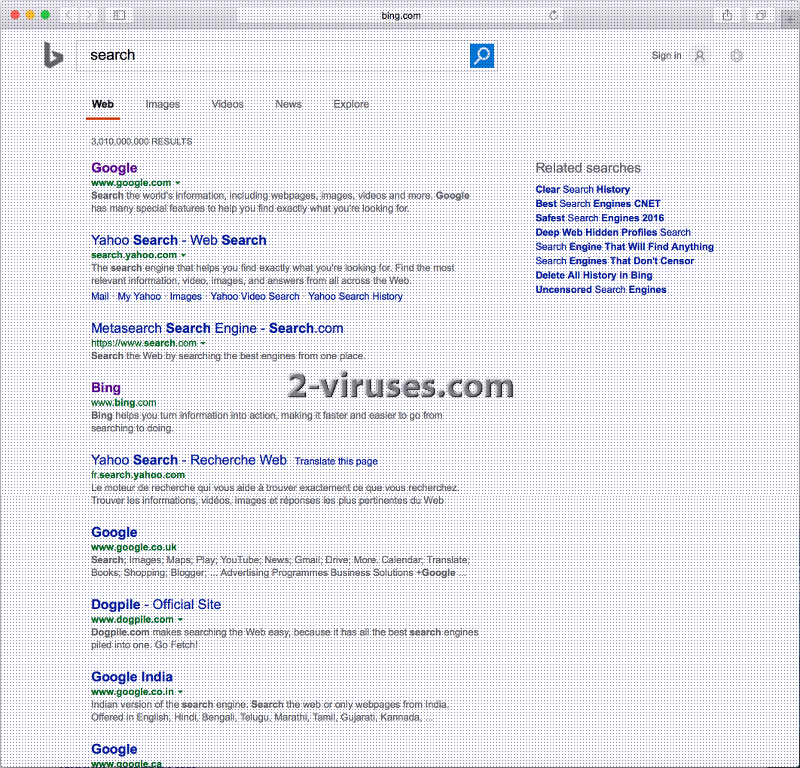The width and height of the screenshot is (800, 768).
Task: Expand dropdown next to www.google.co.in
Action: tap(180, 692)
